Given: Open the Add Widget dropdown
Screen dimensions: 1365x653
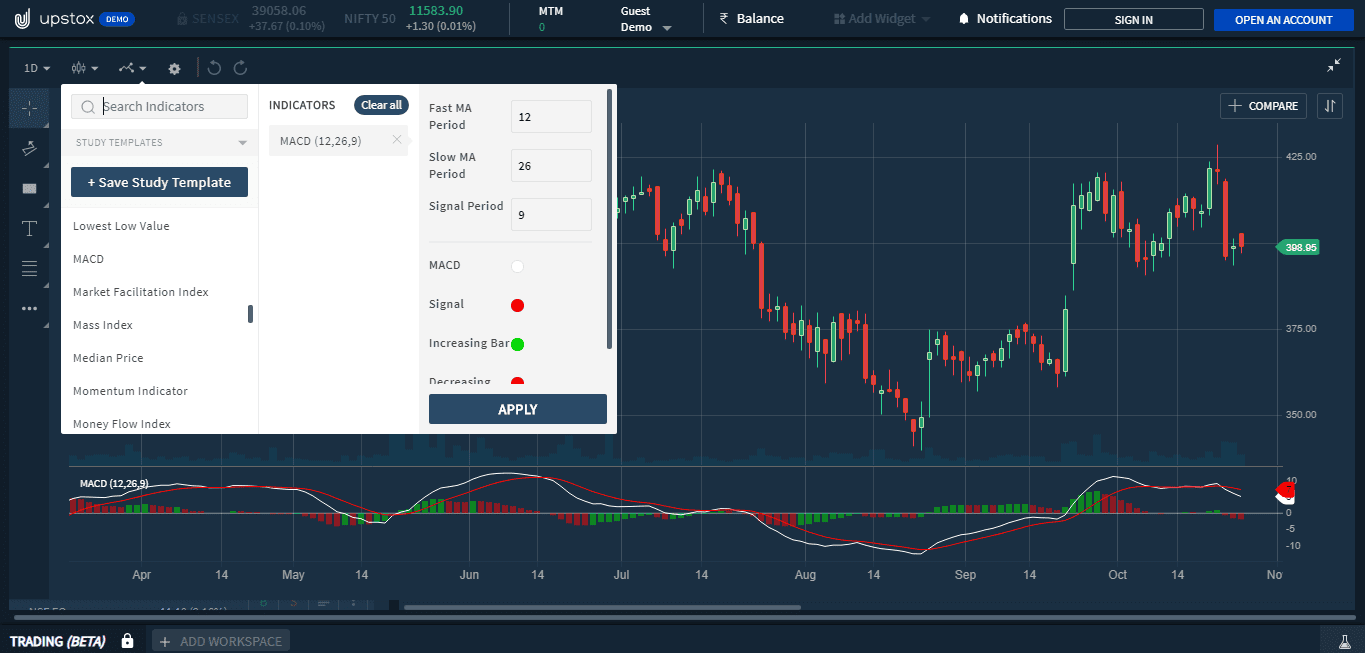Looking at the screenshot, I should 881,19.
